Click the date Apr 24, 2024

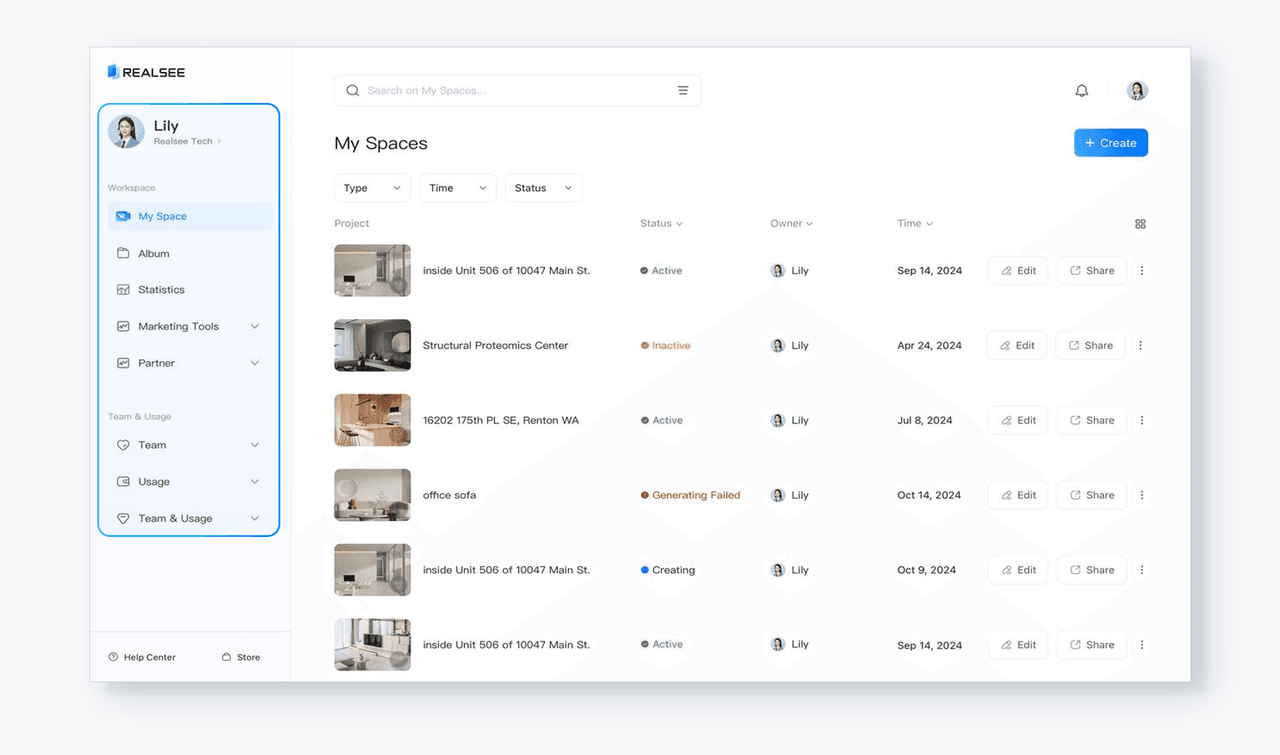[929, 345]
